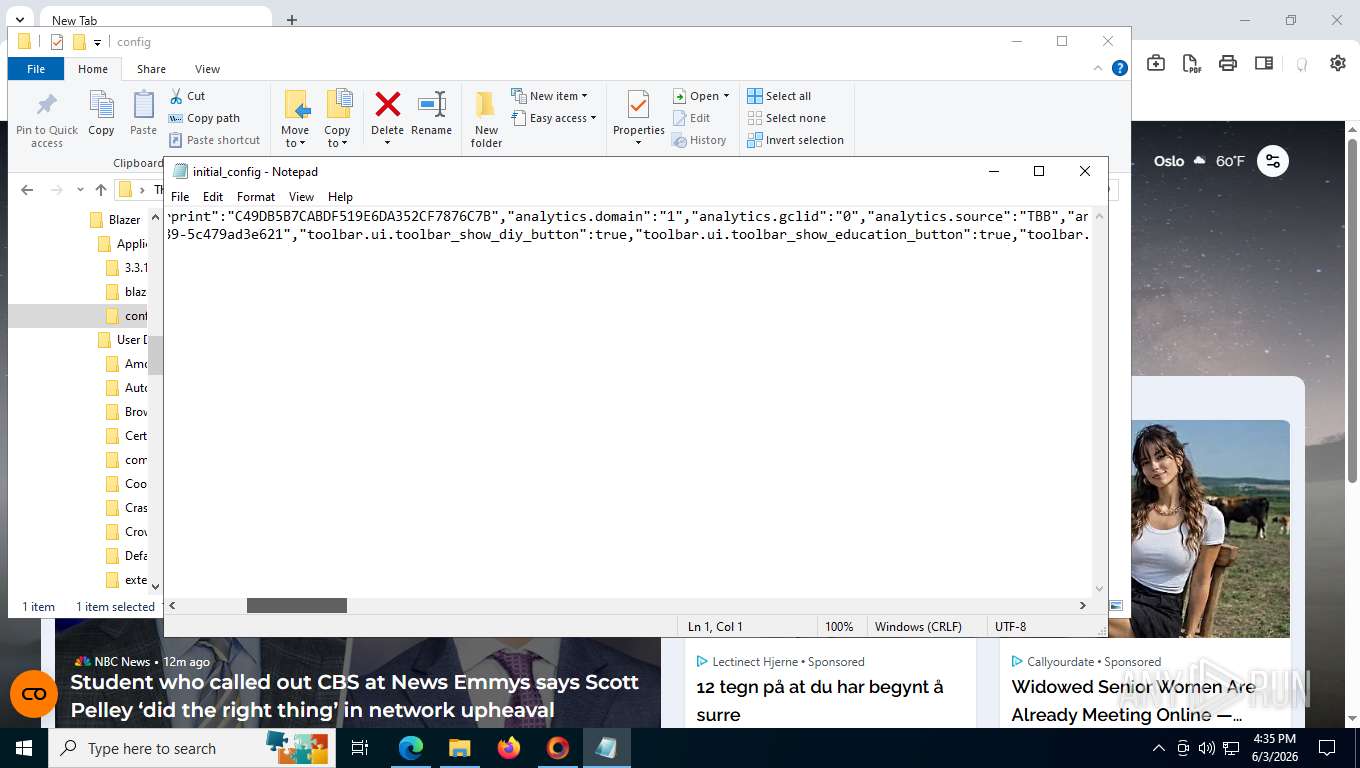Switch to the Share ribbon tab
Image resolution: width=1360 pixels, height=768 pixels.
click(152, 69)
